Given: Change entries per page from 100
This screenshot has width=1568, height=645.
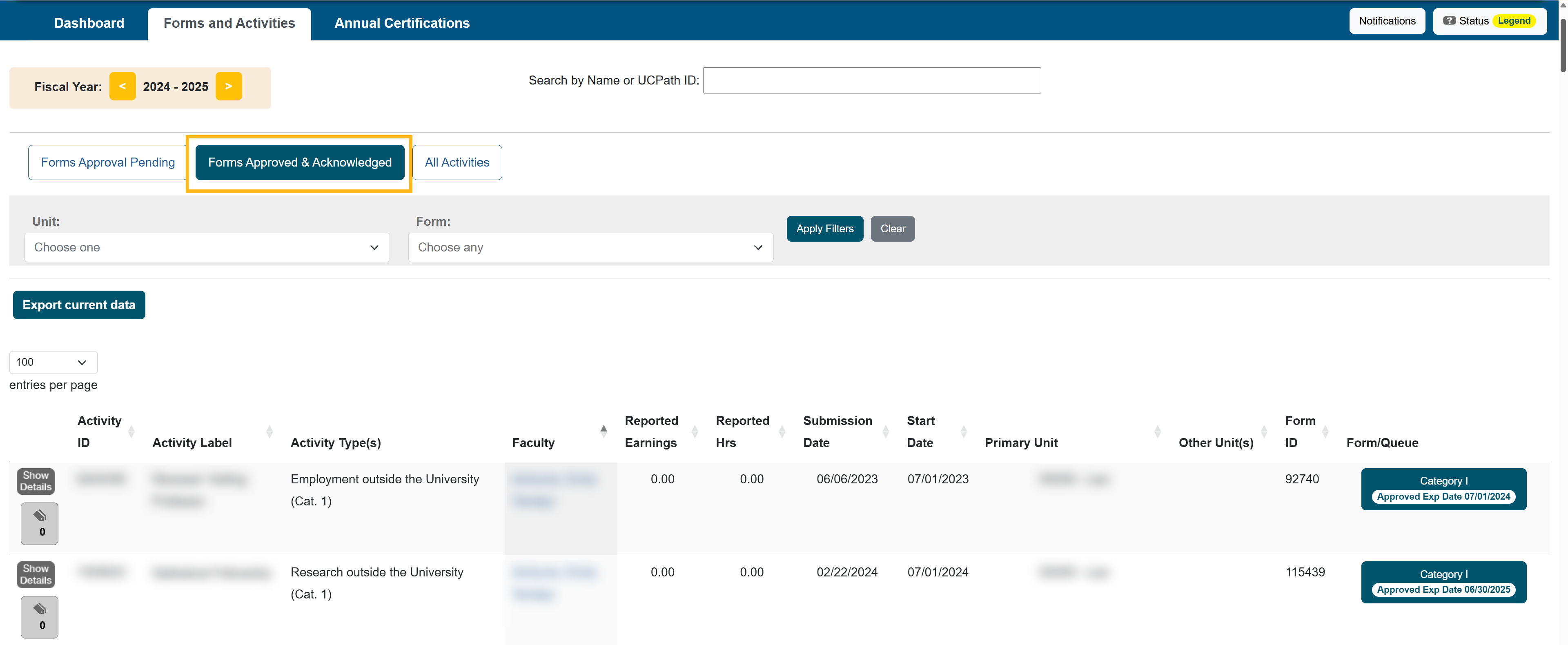Looking at the screenshot, I should tap(53, 363).
